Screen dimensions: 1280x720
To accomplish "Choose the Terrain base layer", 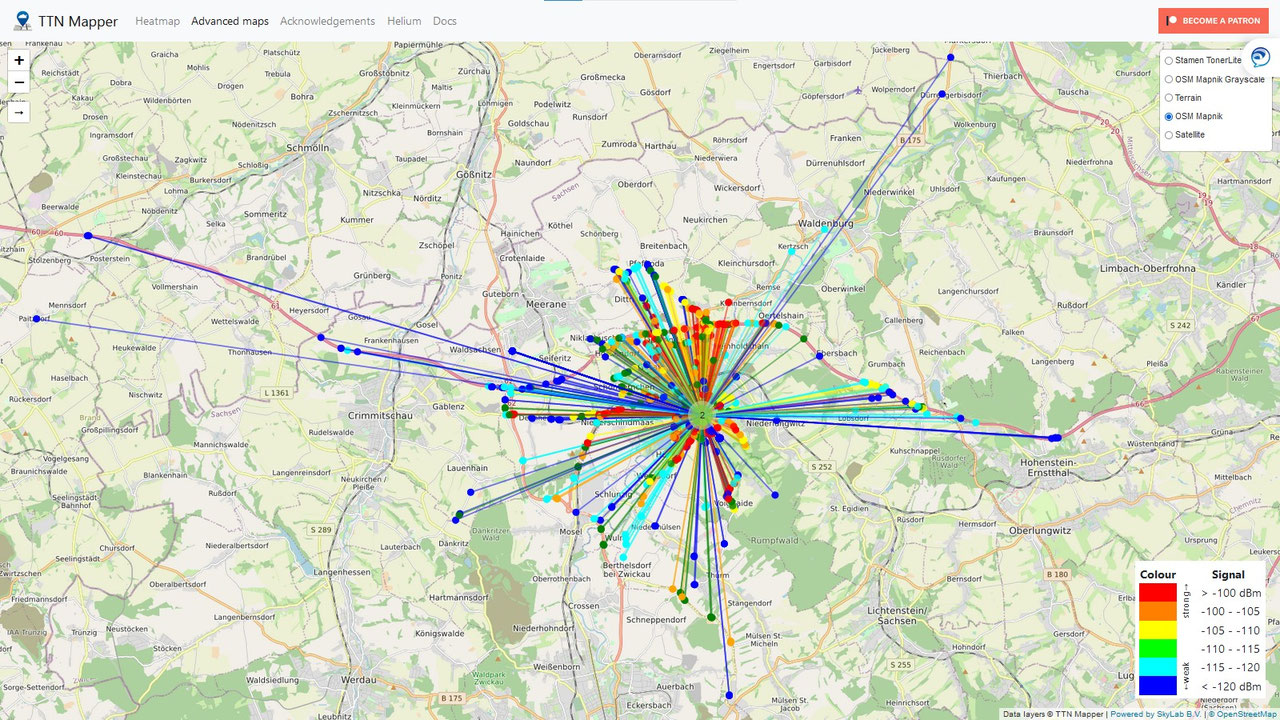I will pyautogui.click(x=1169, y=98).
